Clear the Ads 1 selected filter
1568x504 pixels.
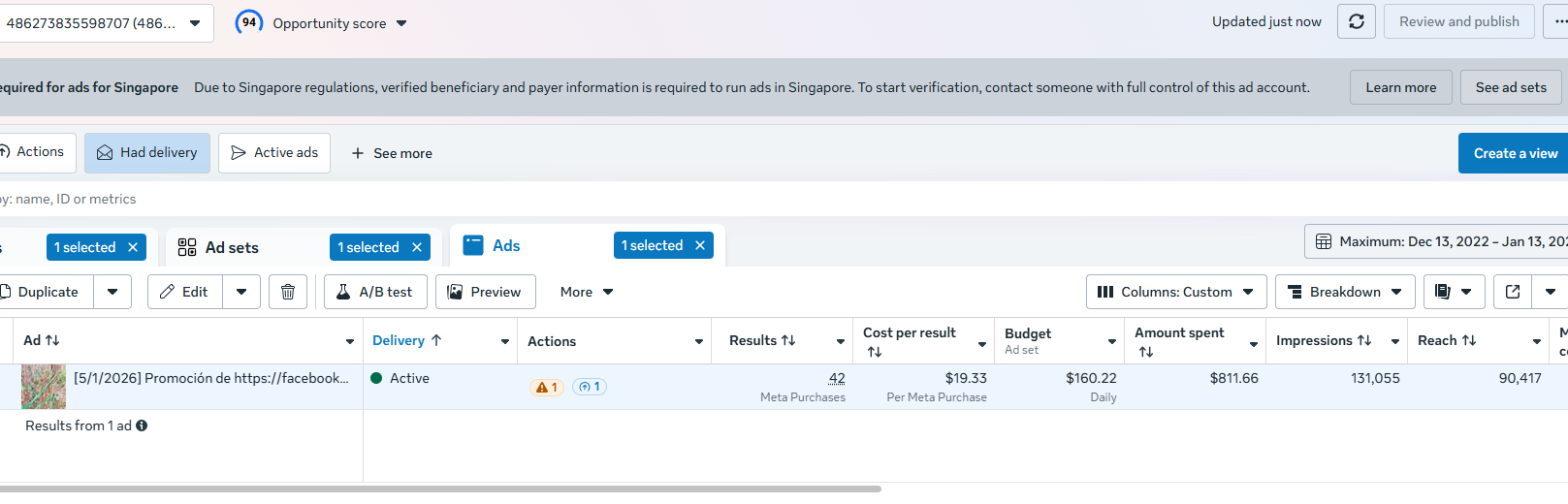point(700,245)
